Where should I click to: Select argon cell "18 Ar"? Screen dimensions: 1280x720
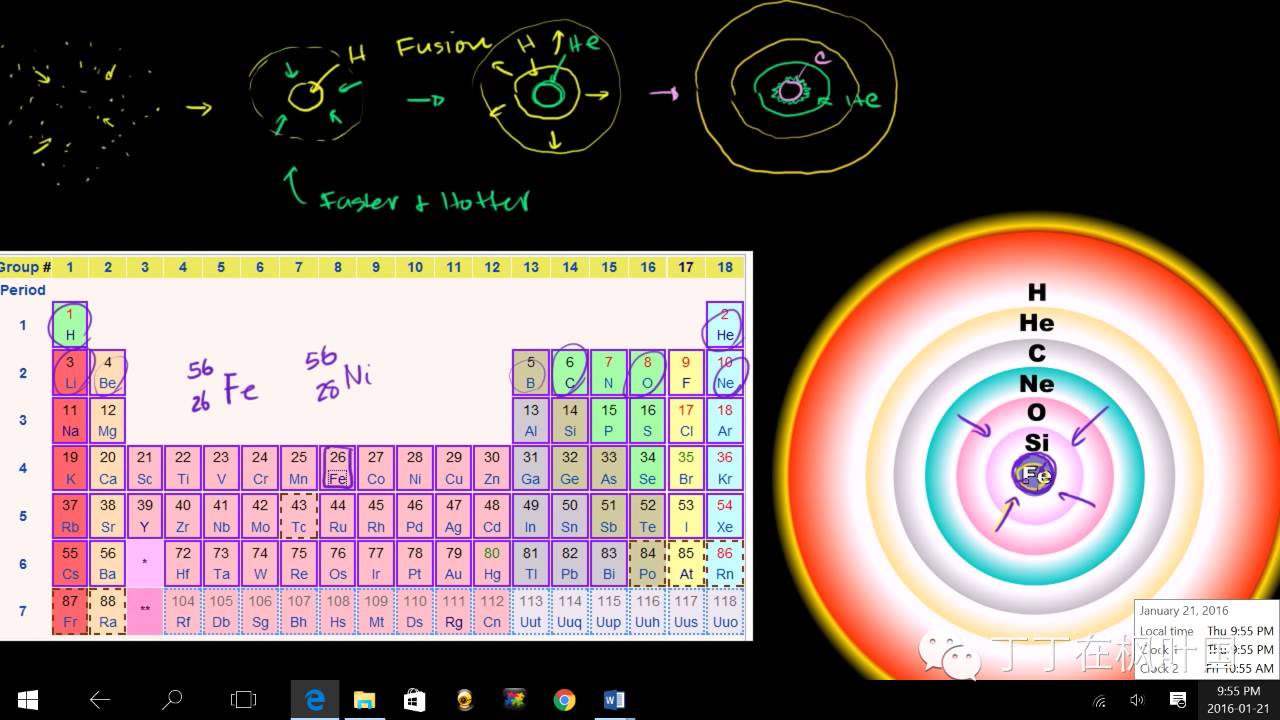coord(725,421)
